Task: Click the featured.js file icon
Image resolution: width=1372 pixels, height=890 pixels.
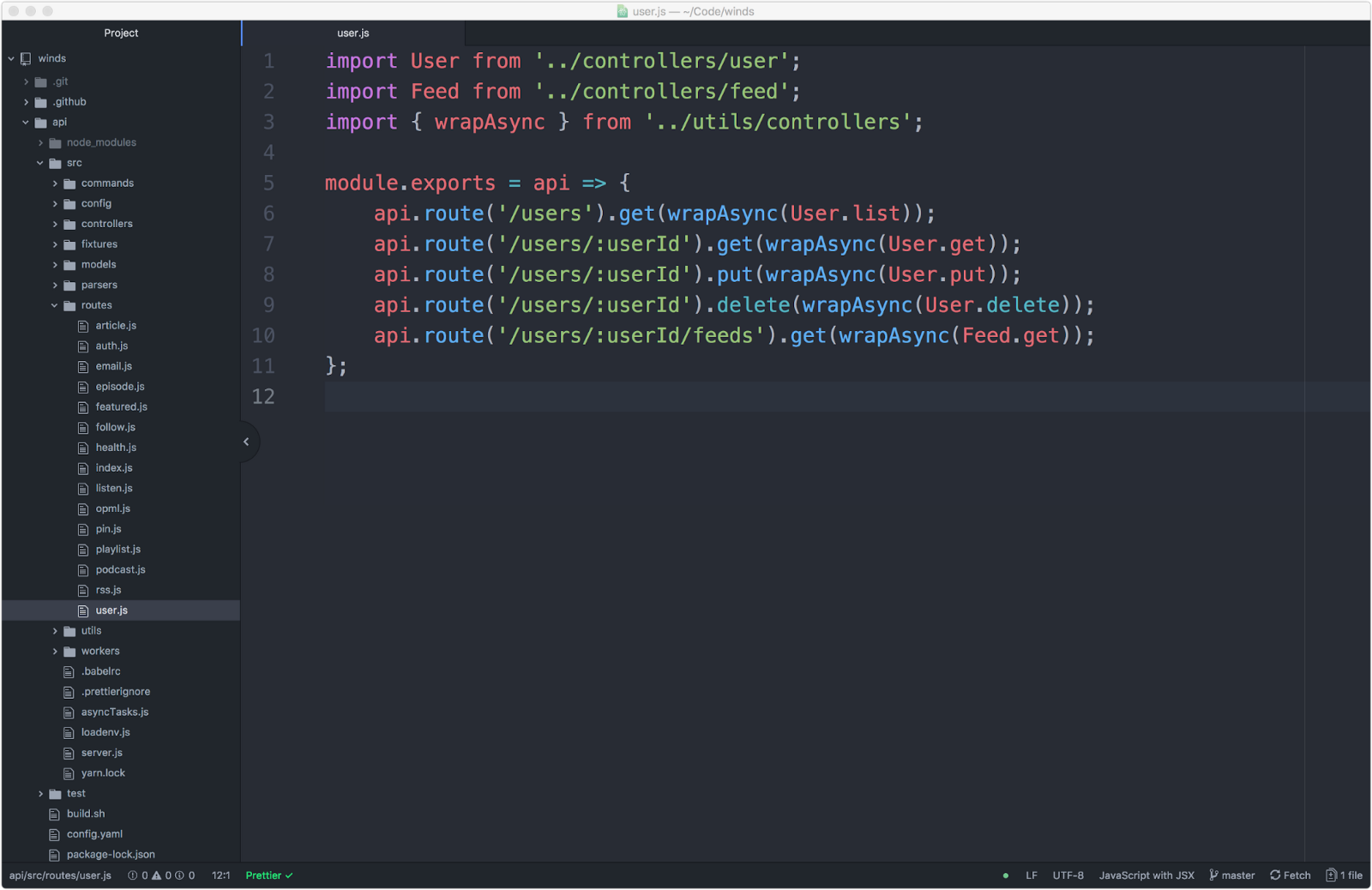Action: click(x=83, y=407)
